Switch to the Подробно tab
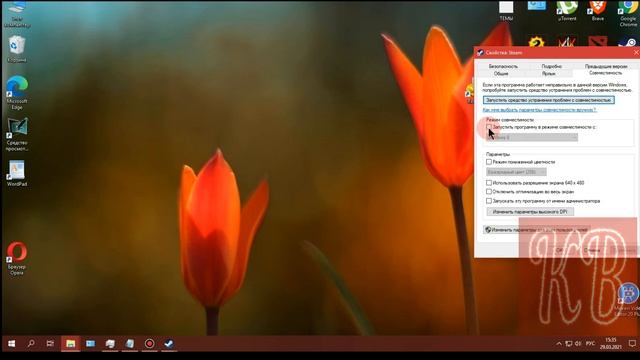 [551, 66]
